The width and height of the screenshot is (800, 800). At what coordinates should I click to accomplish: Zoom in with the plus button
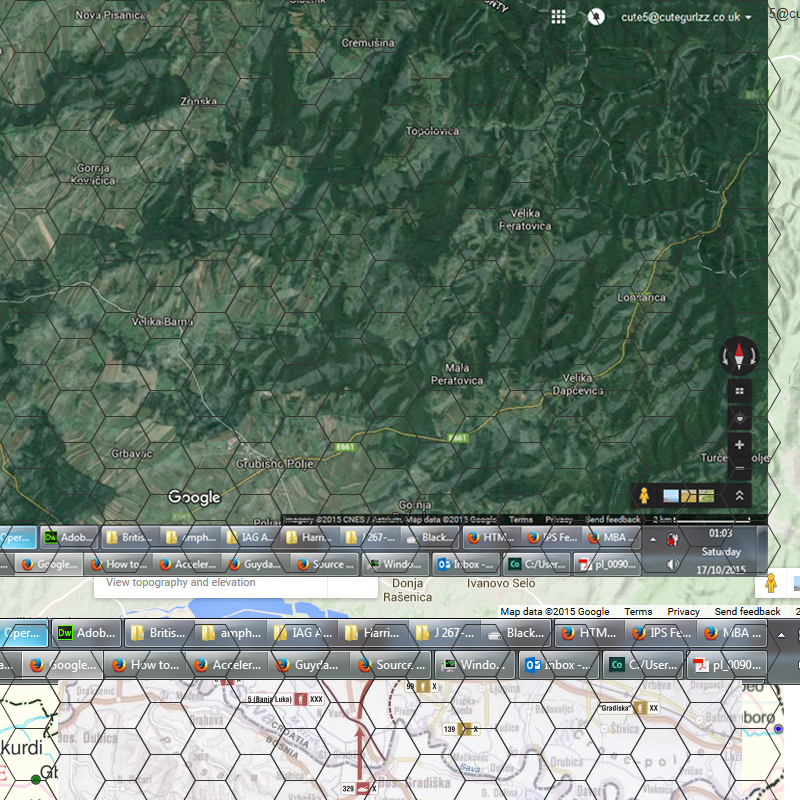click(x=739, y=445)
